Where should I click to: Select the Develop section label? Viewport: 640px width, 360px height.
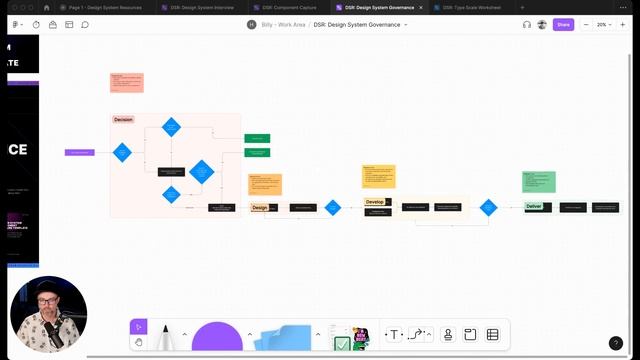tap(375, 202)
